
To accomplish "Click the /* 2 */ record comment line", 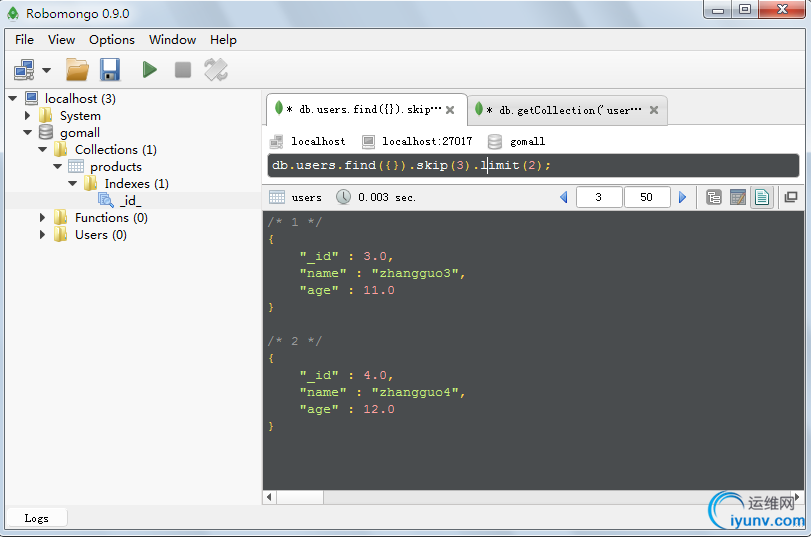I will tap(295, 341).
